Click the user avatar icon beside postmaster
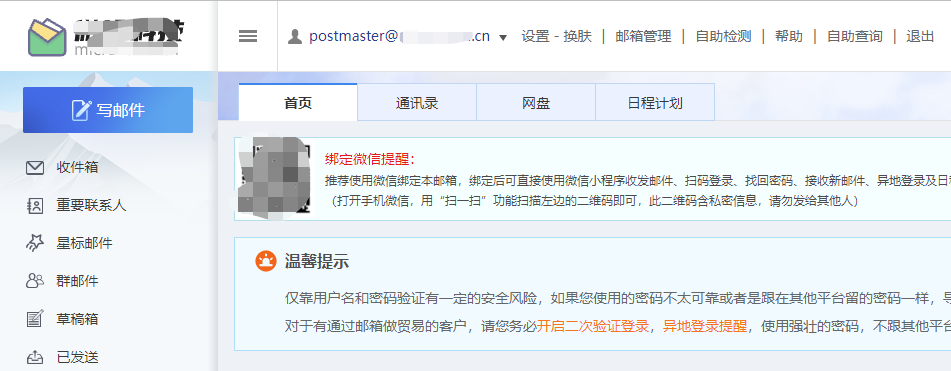The height and width of the screenshot is (371, 951). coord(295,37)
